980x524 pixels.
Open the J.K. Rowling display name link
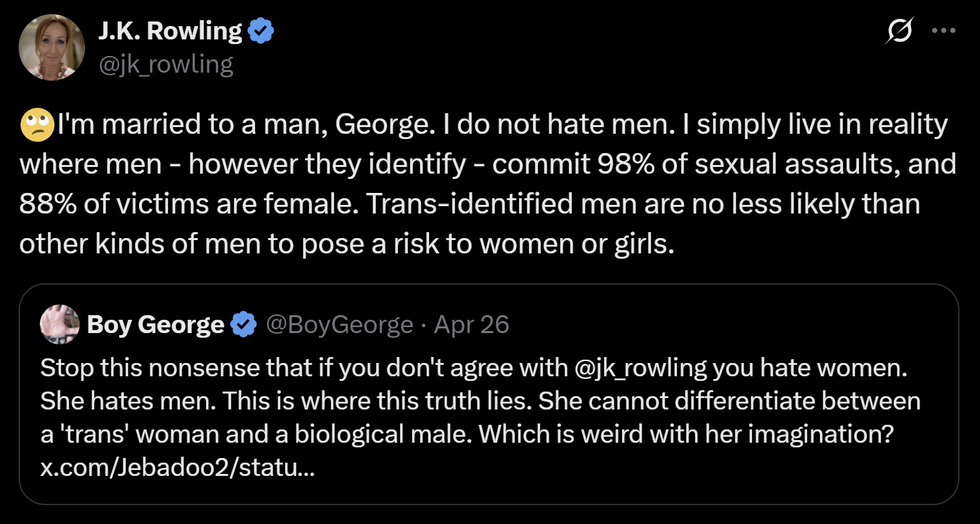(170, 31)
